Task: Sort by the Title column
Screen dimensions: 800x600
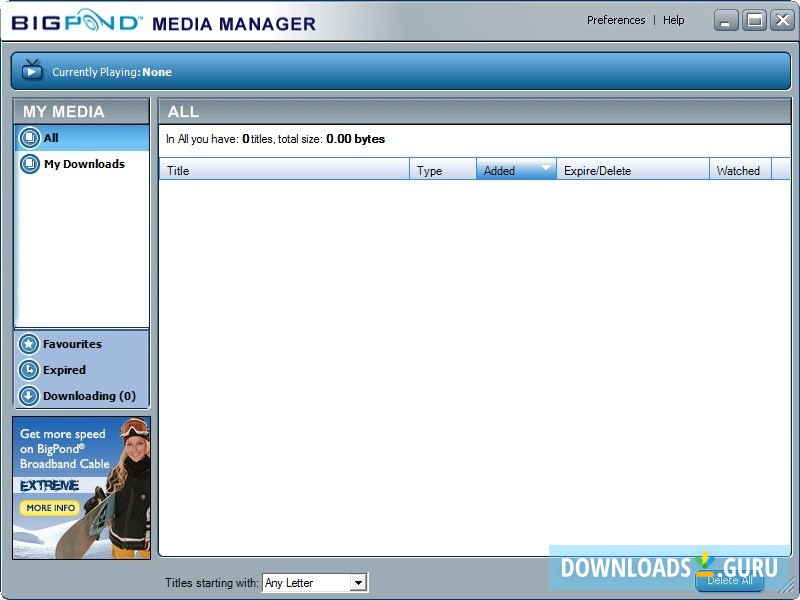Action: point(284,170)
